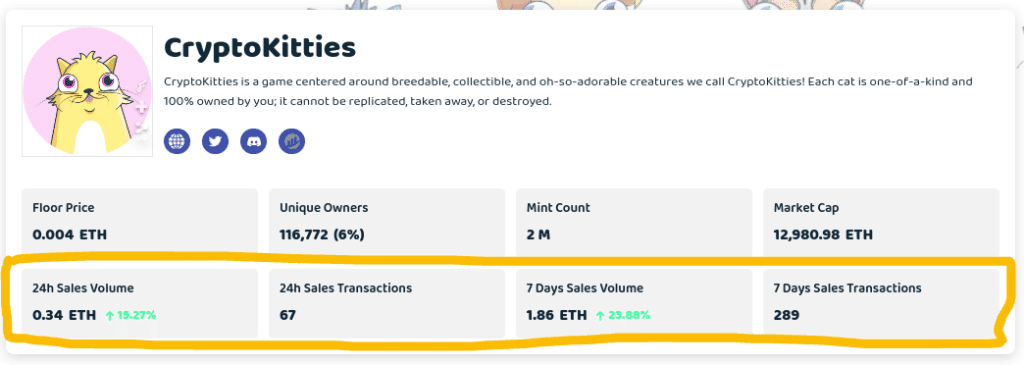1024x365 pixels.
Task: Open the 24h Sales Transactions card
Action: coord(387,303)
